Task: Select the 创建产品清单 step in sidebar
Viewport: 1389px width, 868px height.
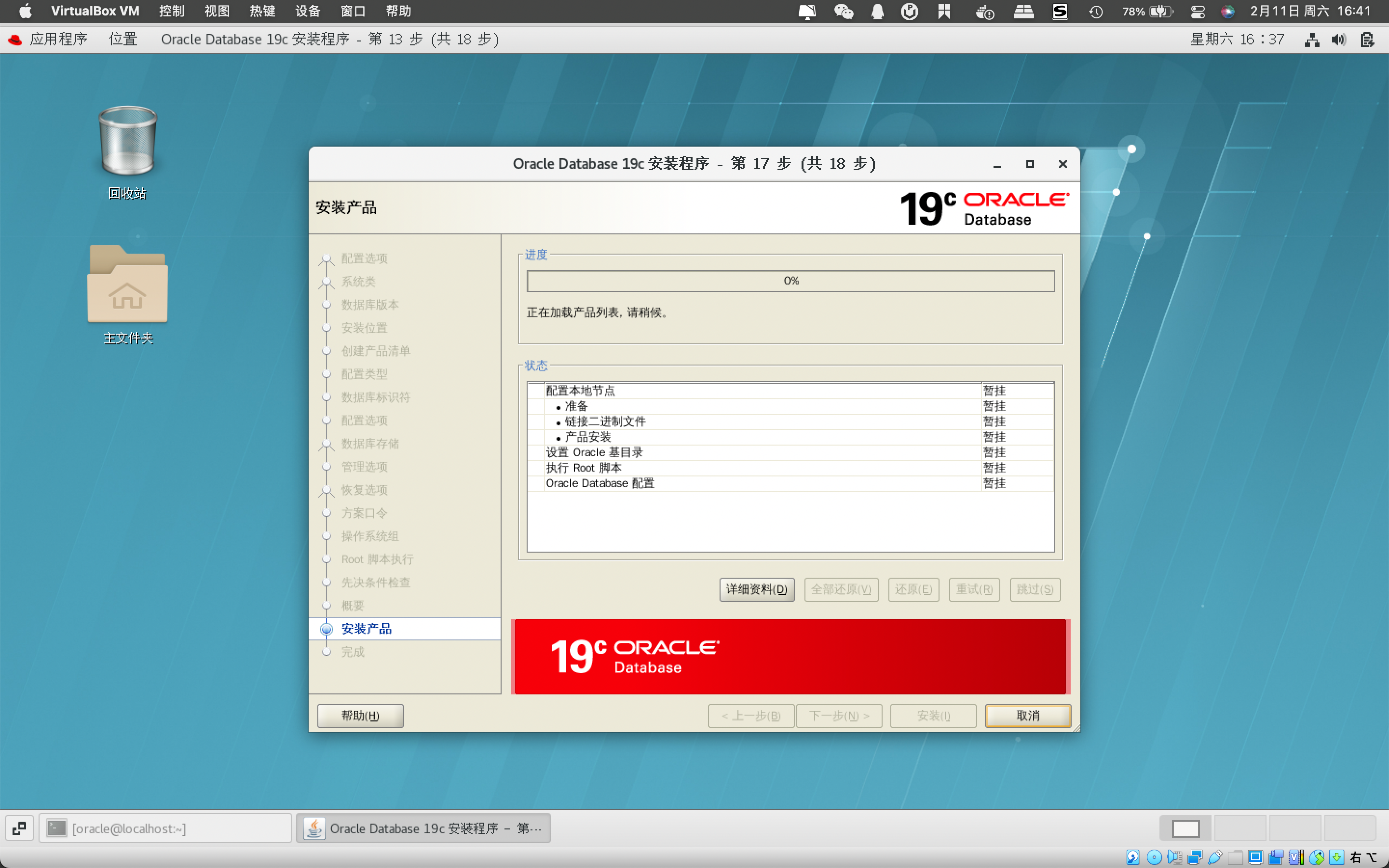Action: click(375, 351)
